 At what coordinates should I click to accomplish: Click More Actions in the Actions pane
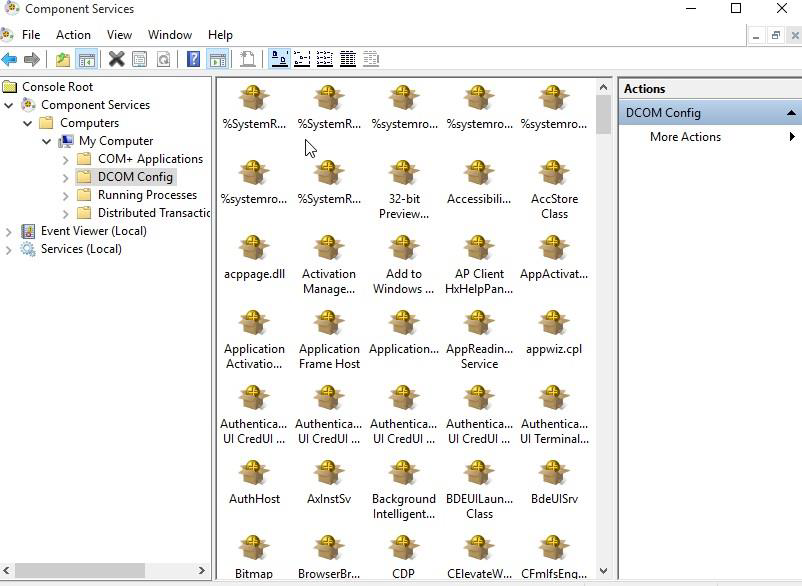685,137
